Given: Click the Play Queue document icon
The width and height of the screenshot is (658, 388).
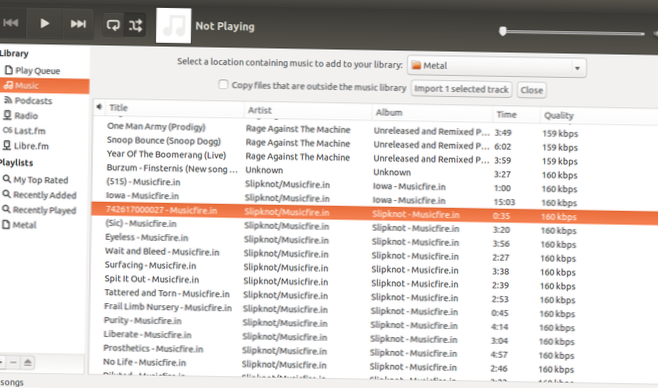Looking at the screenshot, I should (x=8, y=70).
